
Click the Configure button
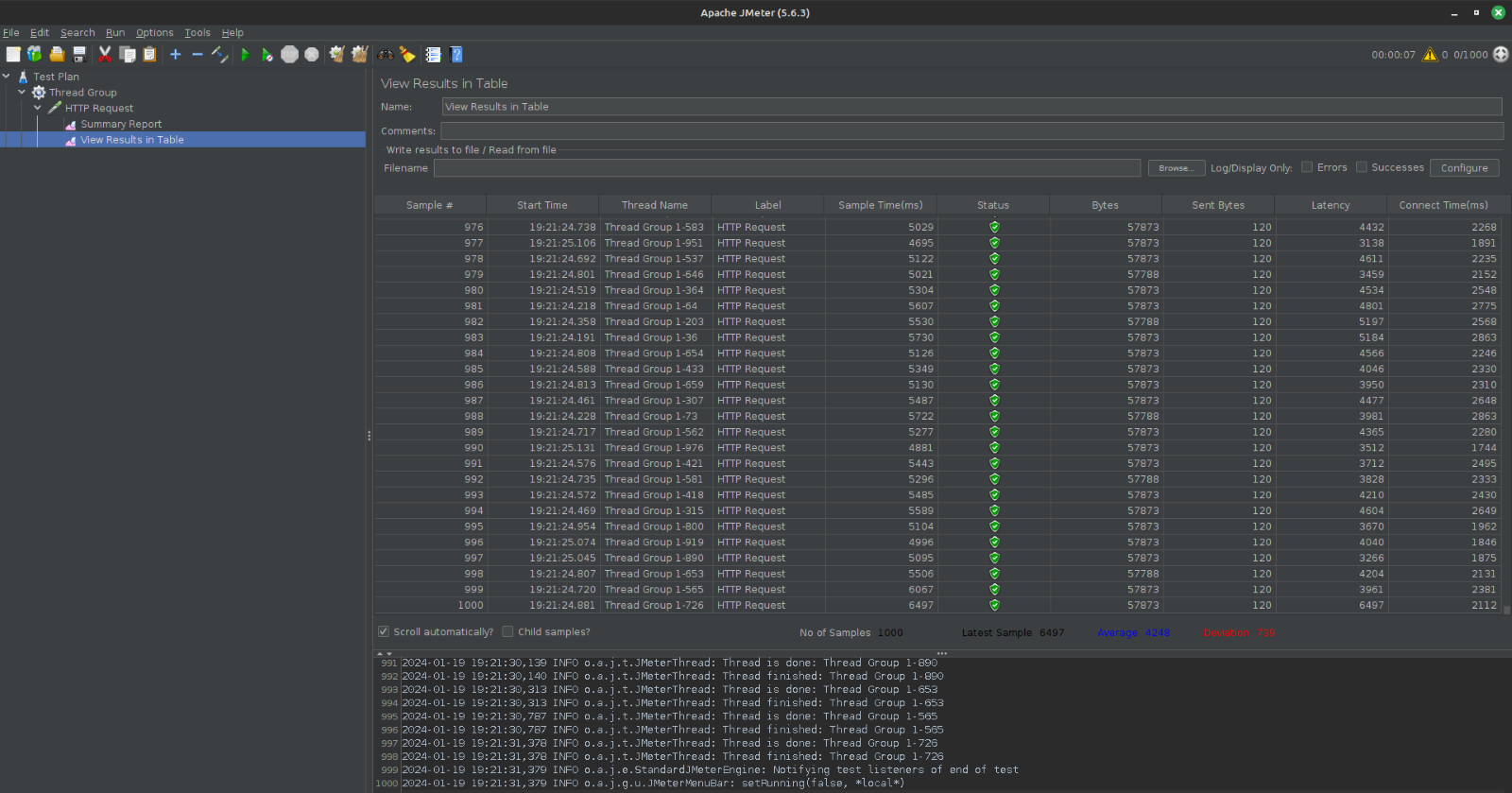pyautogui.click(x=1464, y=168)
